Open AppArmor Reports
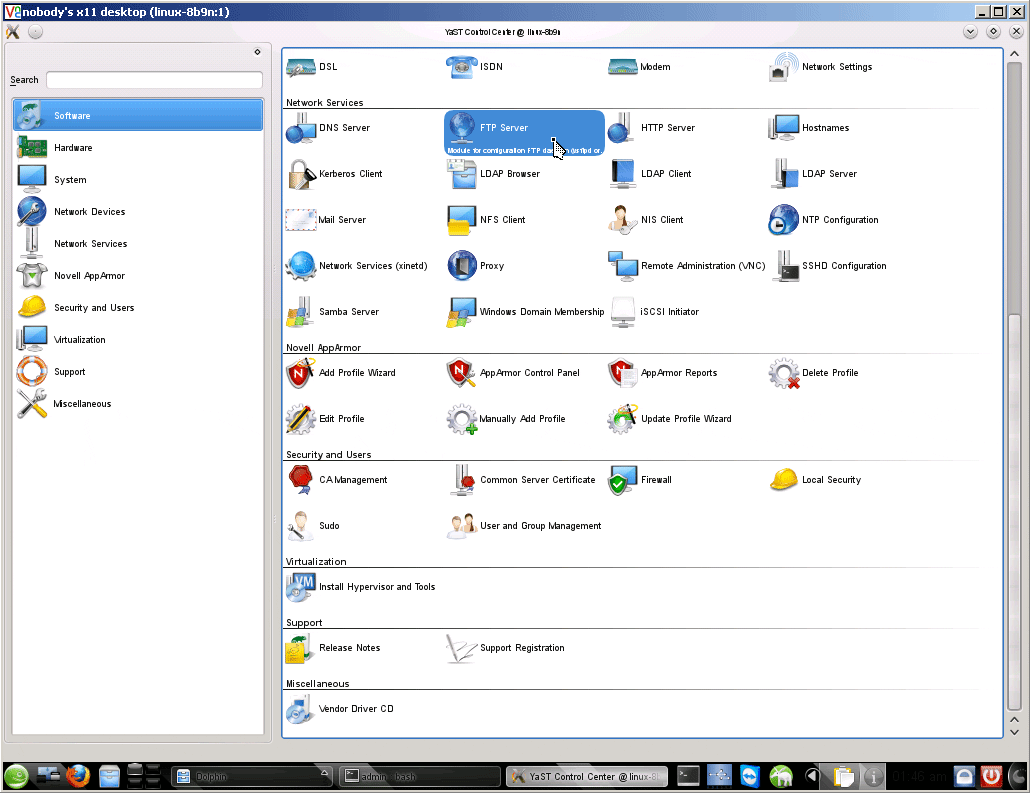The image size is (1030, 793). point(663,373)
